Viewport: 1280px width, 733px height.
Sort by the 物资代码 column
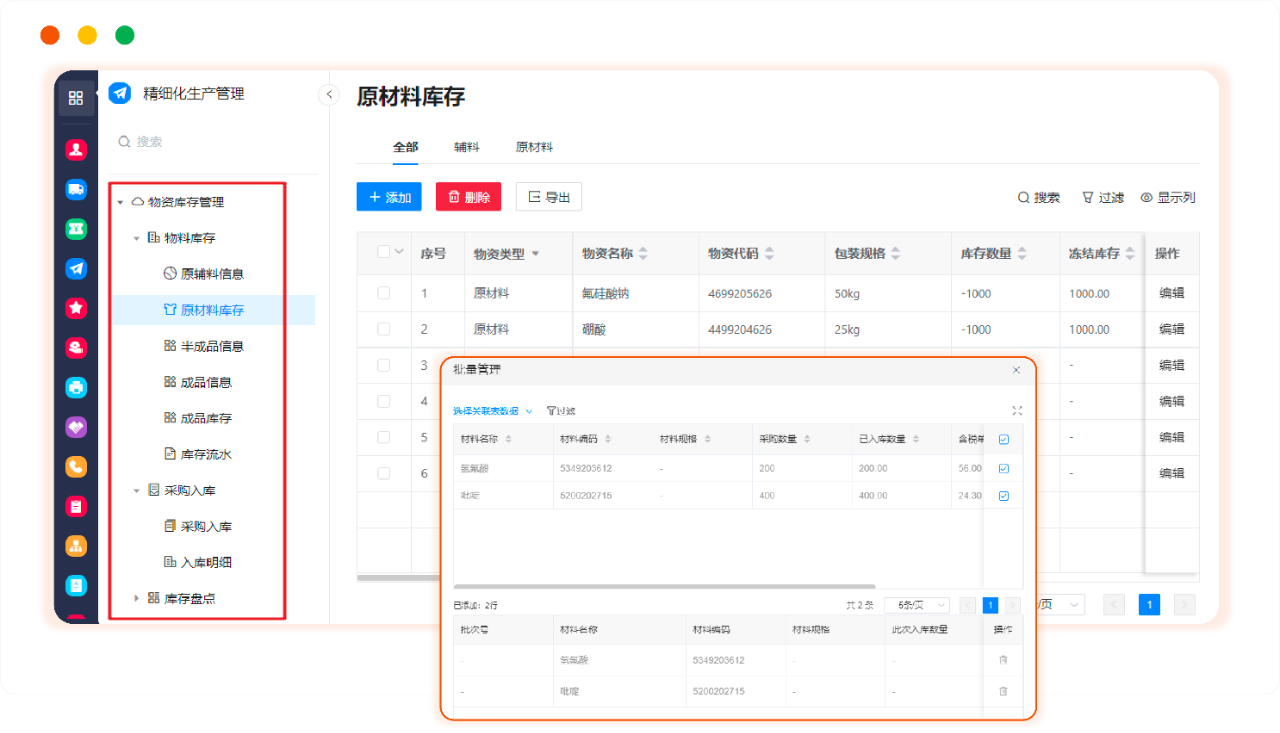pyautogui.click(x=768, y=254)
